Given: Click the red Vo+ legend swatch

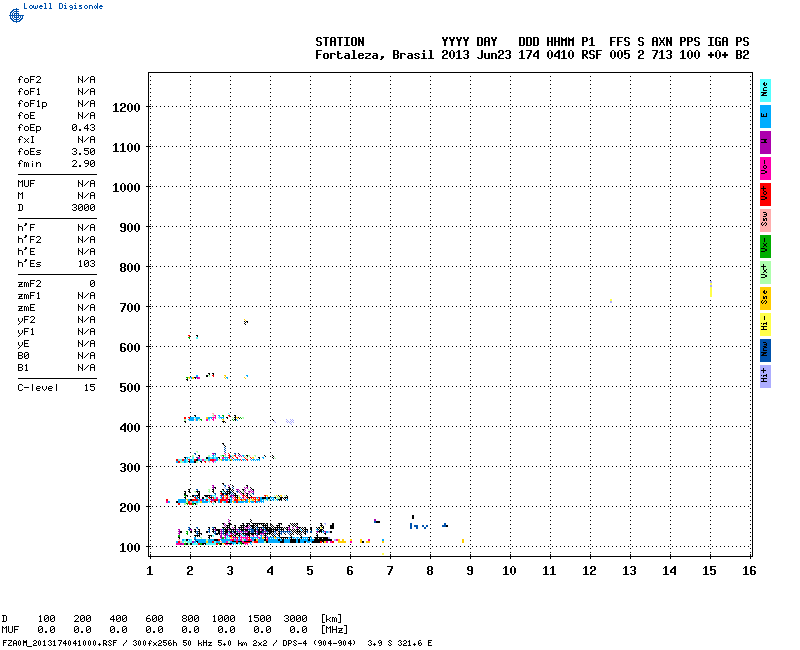Looking at the screenshot, I should click(x=765, y=194).
